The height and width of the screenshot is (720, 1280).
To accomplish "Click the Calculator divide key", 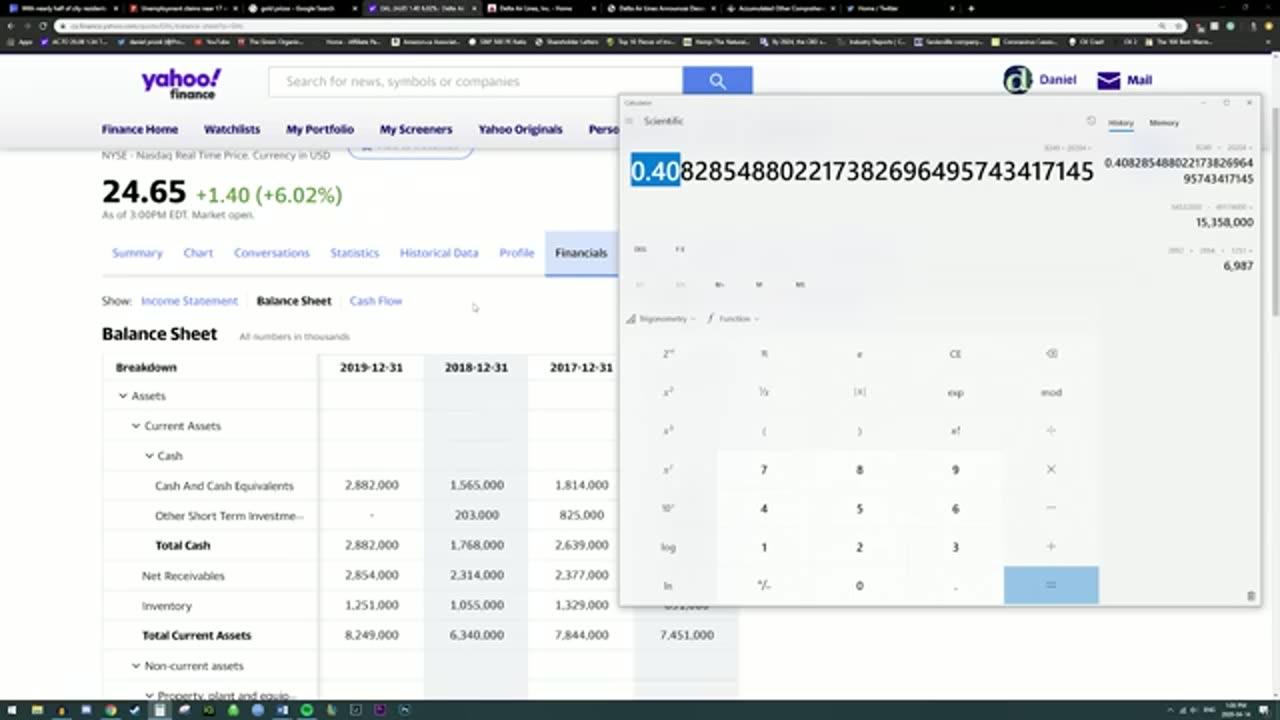I will 1051,431.
